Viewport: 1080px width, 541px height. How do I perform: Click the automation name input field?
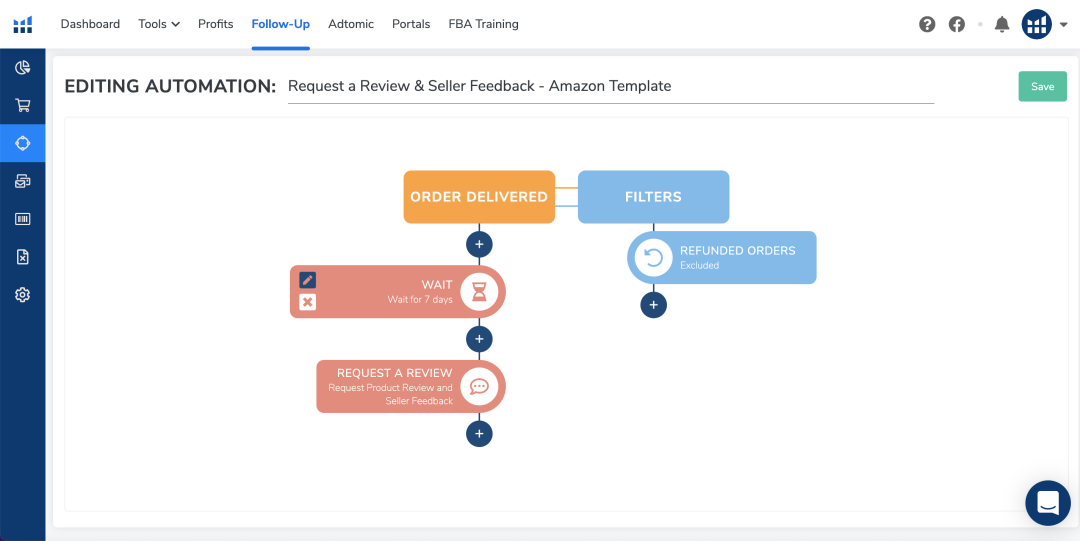tap(610, 86)
